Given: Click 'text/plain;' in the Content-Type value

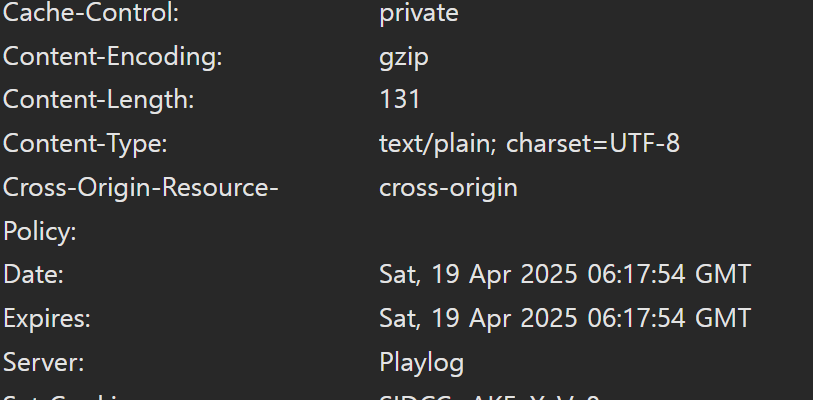Looking at the screenshot, I should 438,144.
